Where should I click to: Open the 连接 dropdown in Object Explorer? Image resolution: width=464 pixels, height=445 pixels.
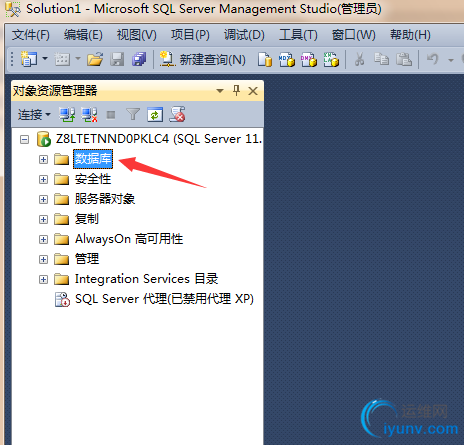pos(34,115)
